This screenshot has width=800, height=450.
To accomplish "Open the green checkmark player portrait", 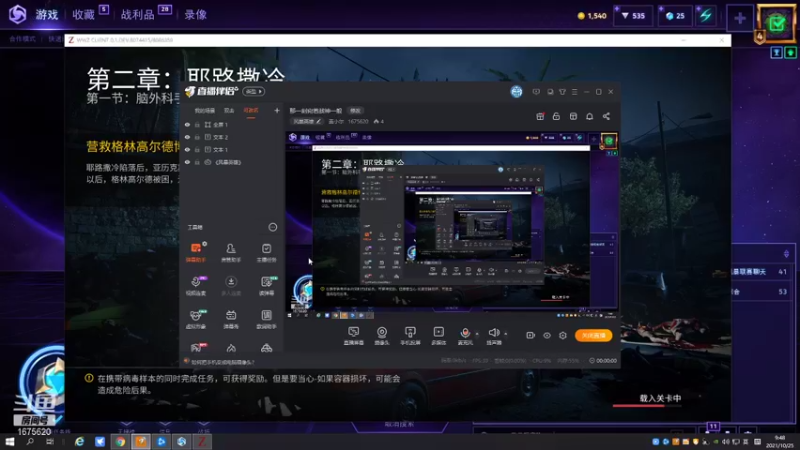I will 777,23.
